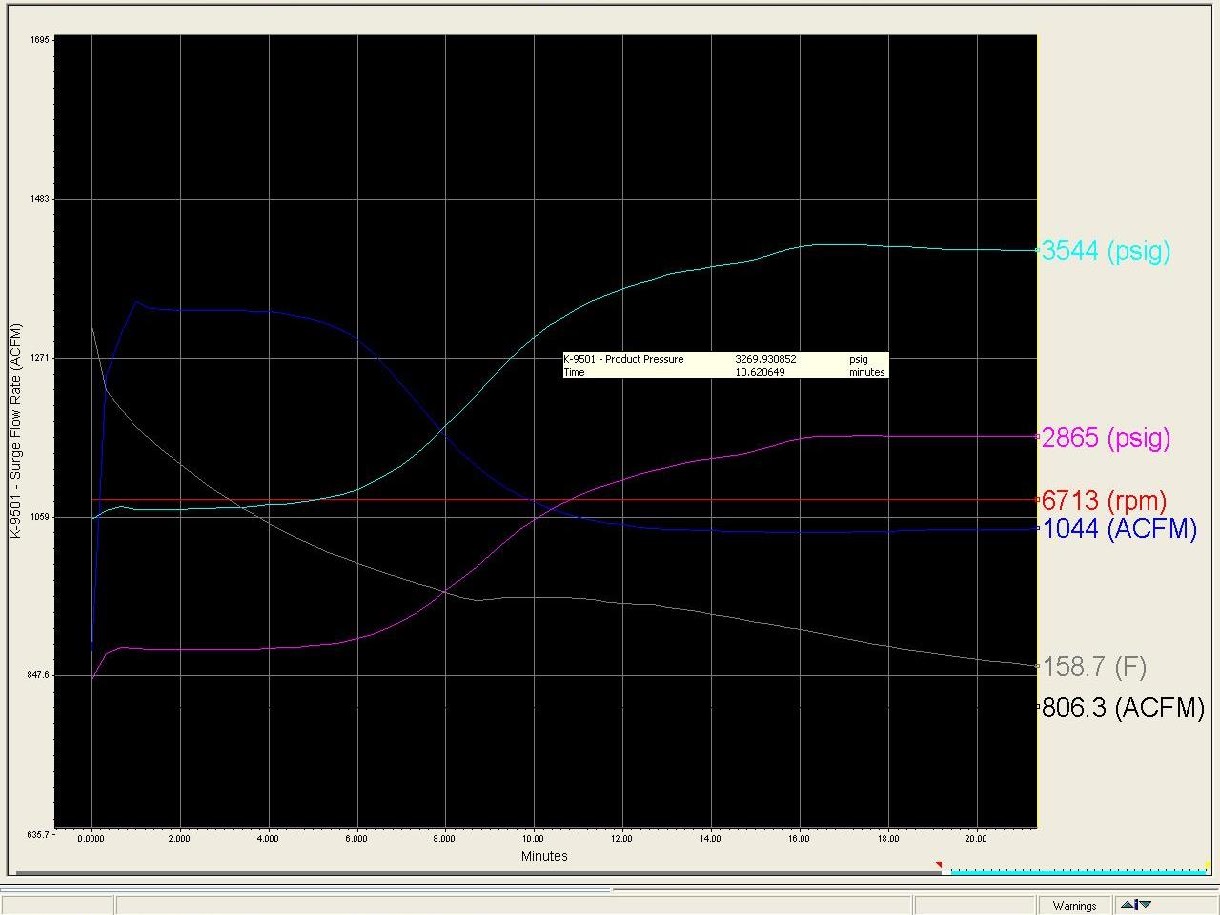Click the 6713 (rpm) red label
This screenshot has width=1220, height=915.
[x=1103, y=500]
